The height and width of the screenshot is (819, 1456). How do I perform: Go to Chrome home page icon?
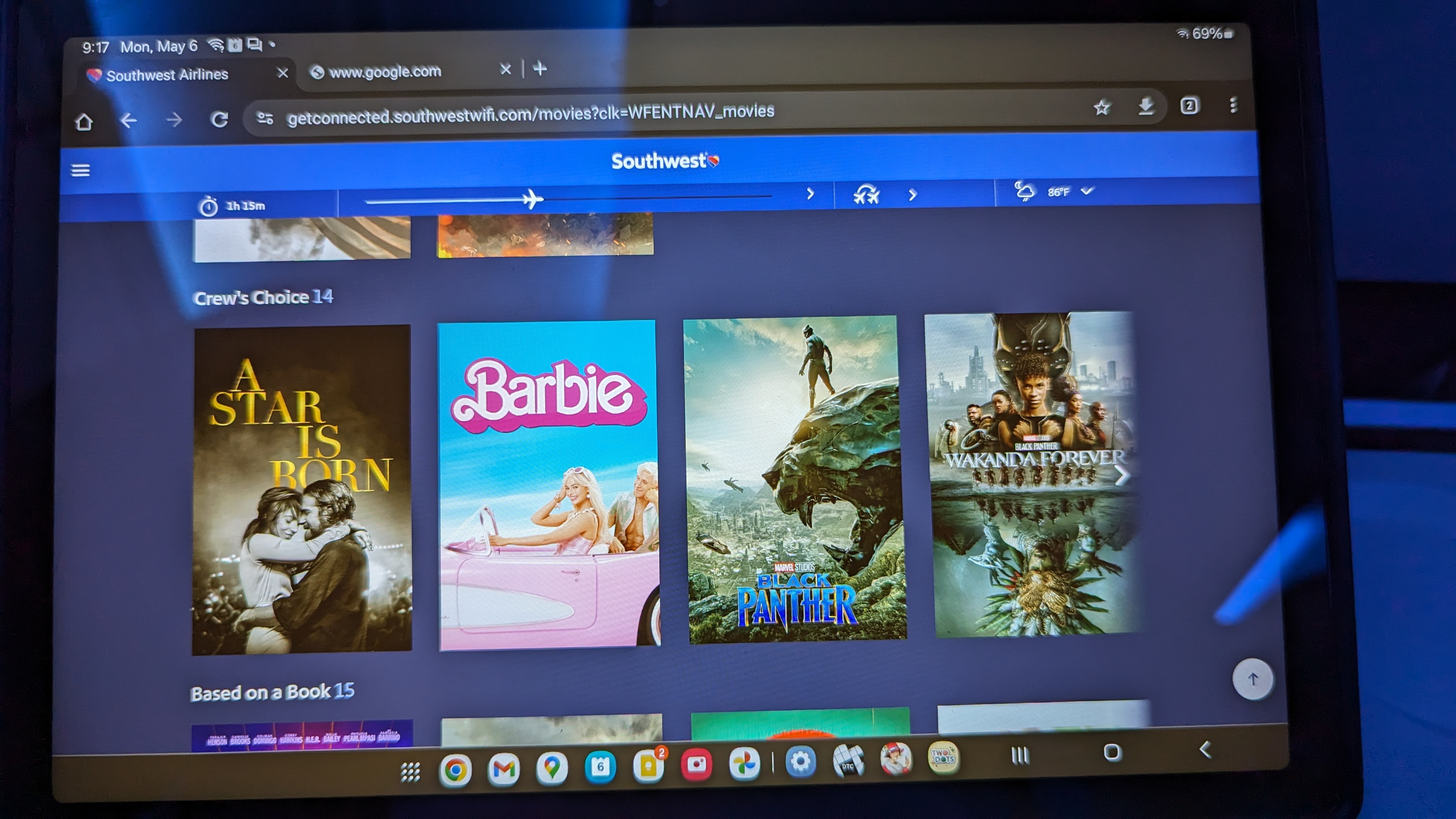click(x=84, y=122)
